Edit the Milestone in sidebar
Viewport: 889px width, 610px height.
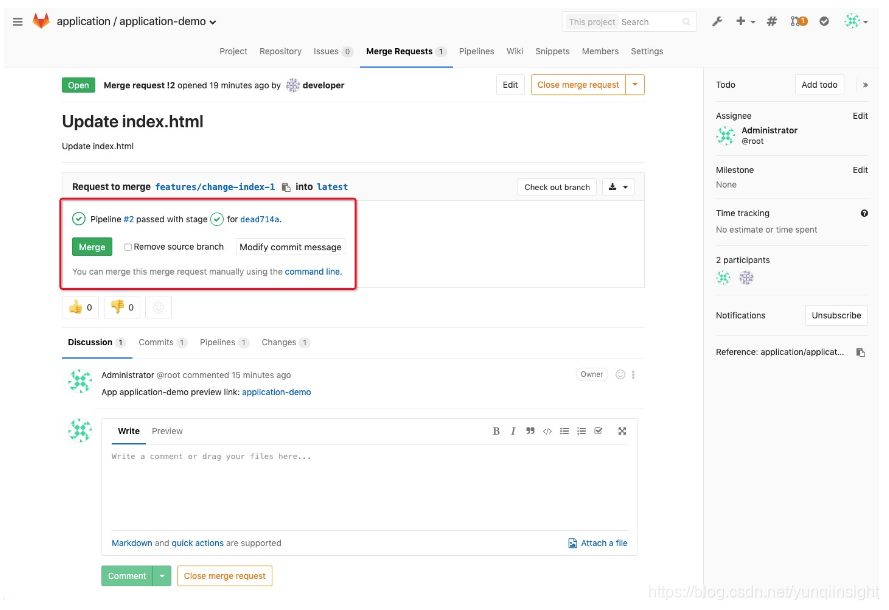[860, 170]
